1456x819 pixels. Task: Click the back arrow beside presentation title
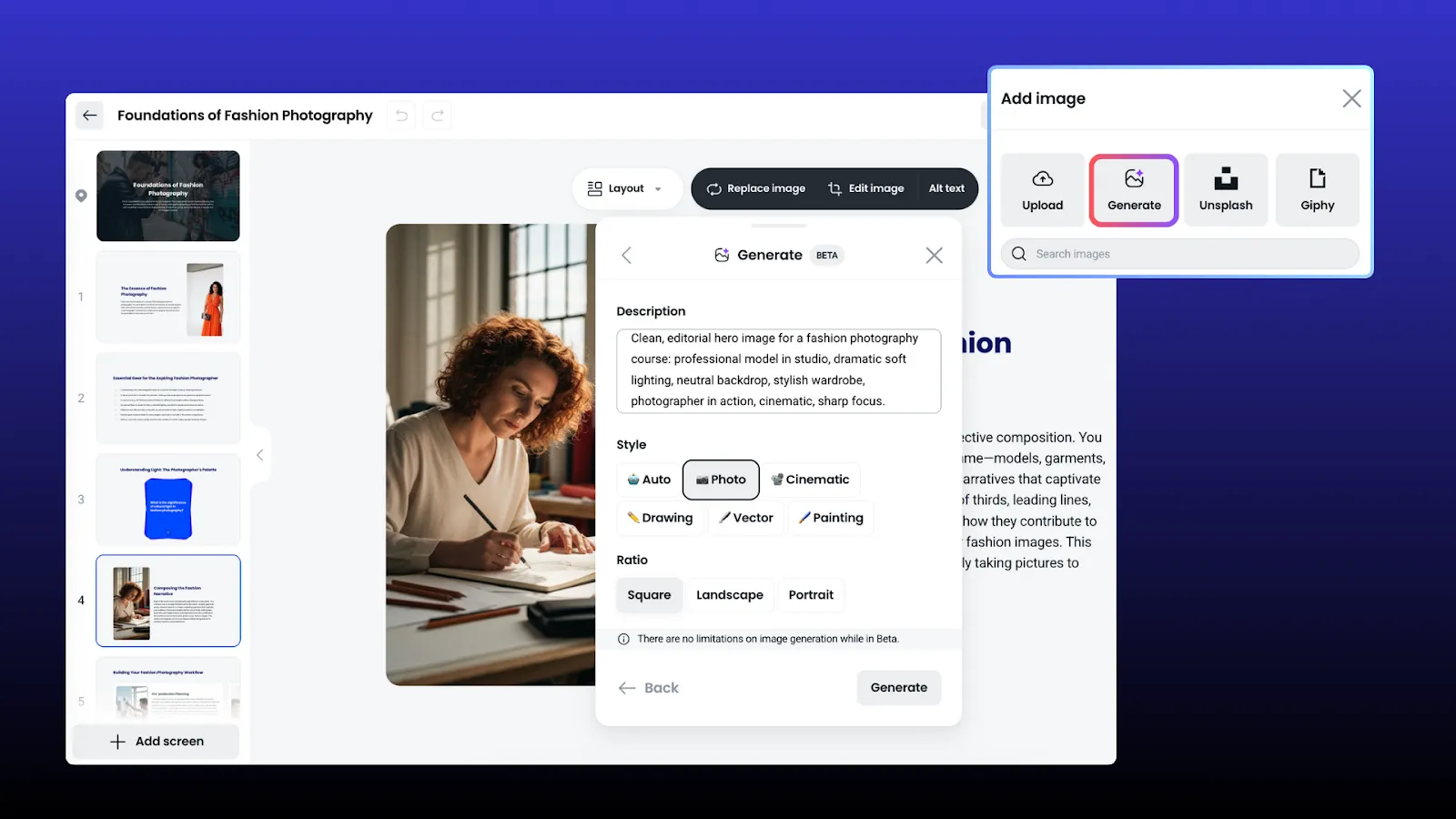click(x=89, y=116)
